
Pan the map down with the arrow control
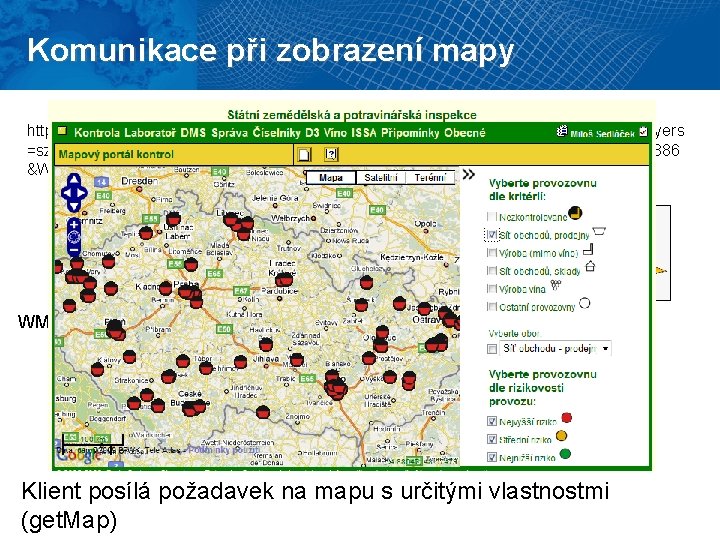(x=74, y=206)
